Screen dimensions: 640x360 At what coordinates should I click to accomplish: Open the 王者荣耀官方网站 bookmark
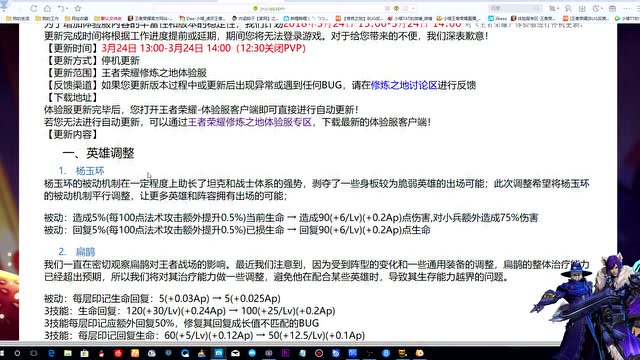(150, 18)
